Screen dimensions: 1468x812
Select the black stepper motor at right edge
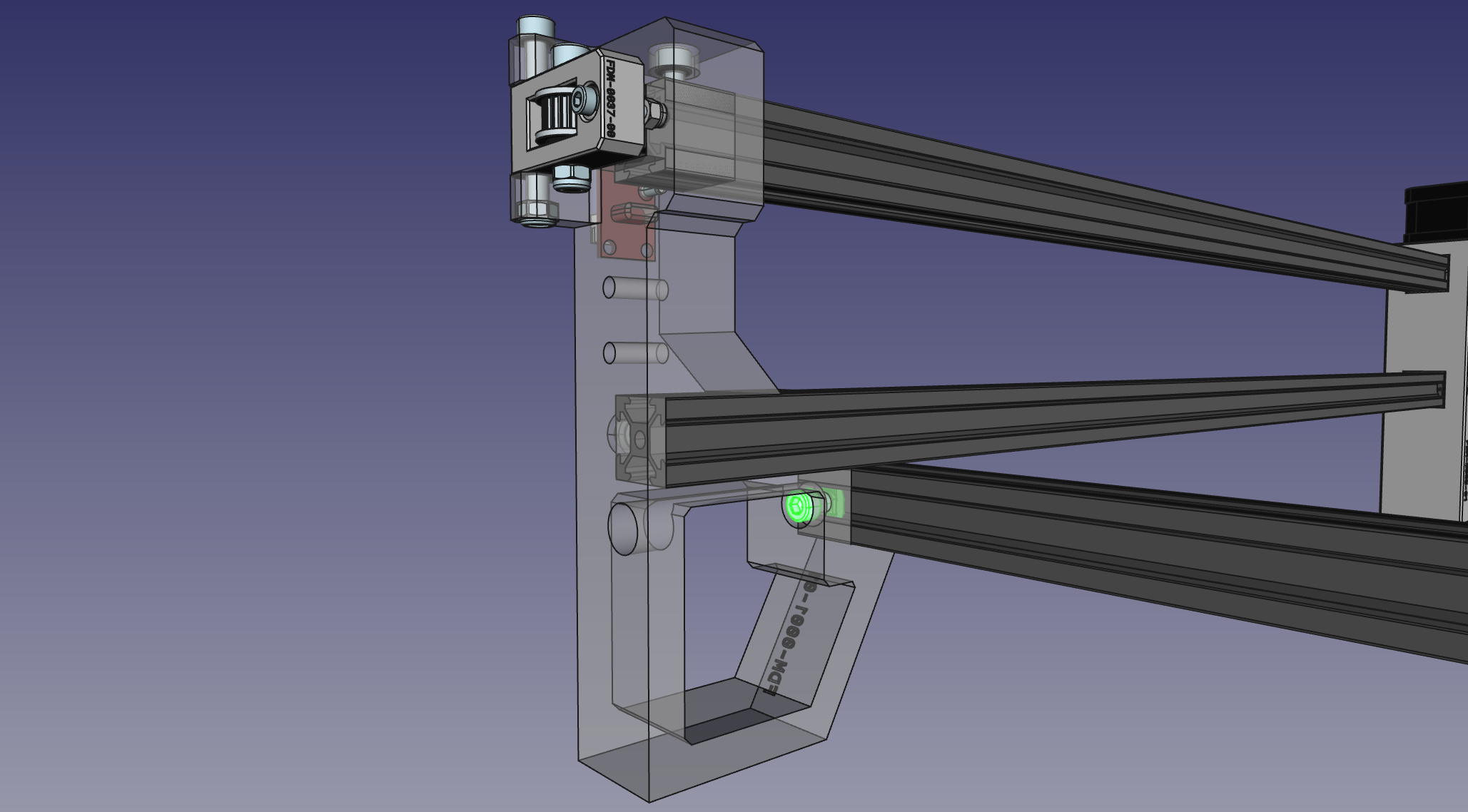1438,214
